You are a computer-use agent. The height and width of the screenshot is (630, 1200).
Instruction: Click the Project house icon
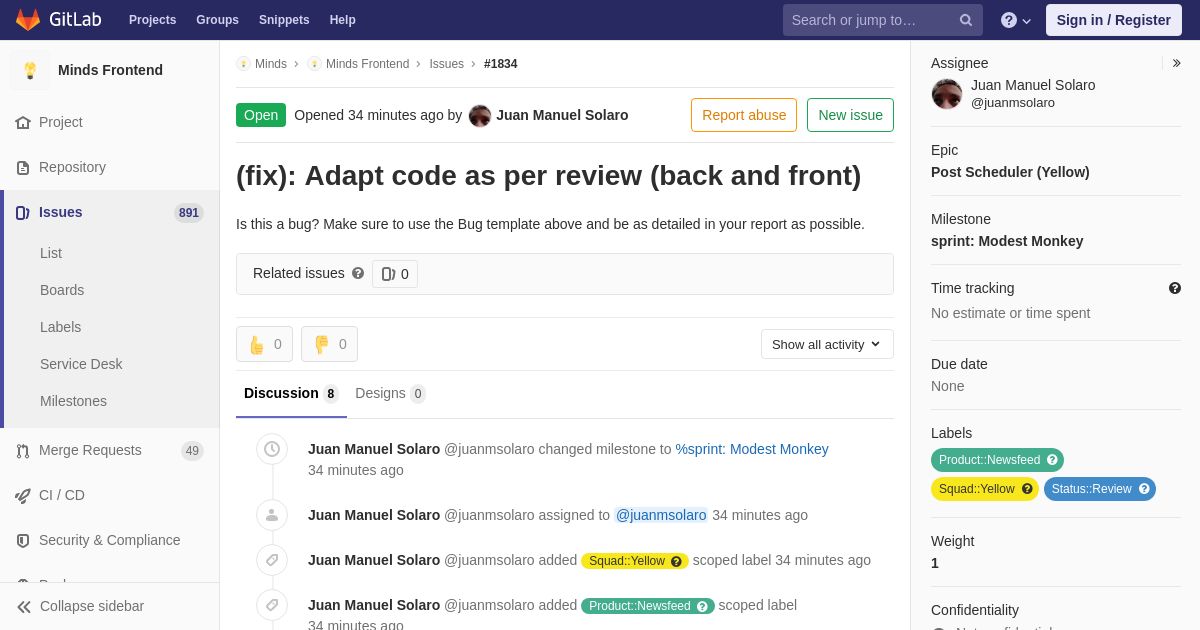point(23,122)
